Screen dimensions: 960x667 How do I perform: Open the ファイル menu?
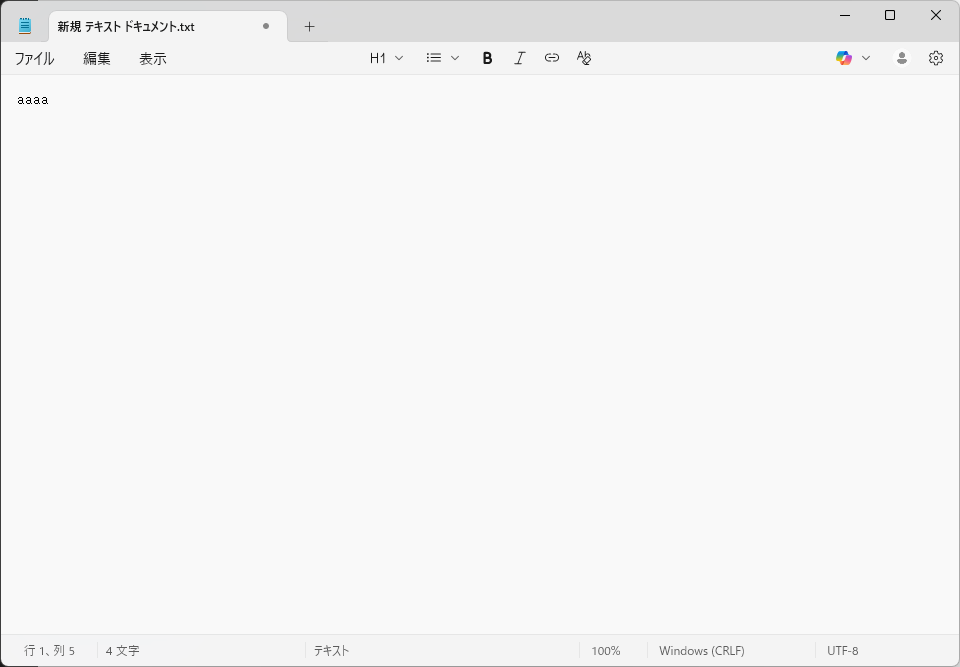[34, 59]
